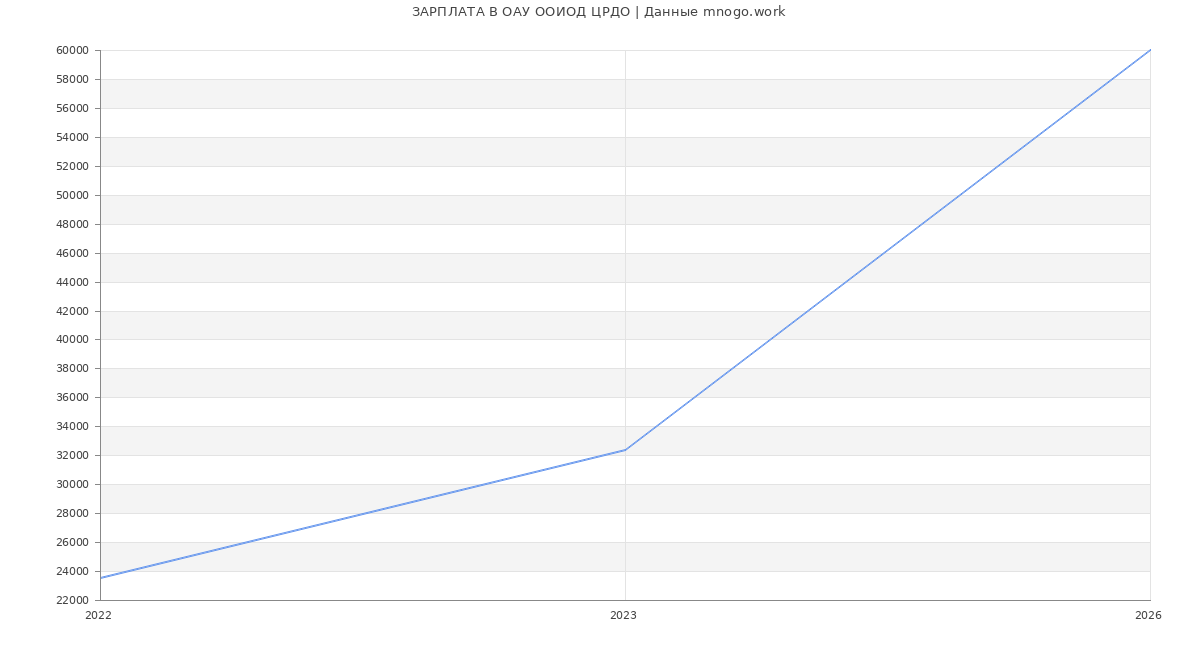Click the 40000 y-axis label
The height and width of the screenshot is (650, 1200).
point(73,340)
